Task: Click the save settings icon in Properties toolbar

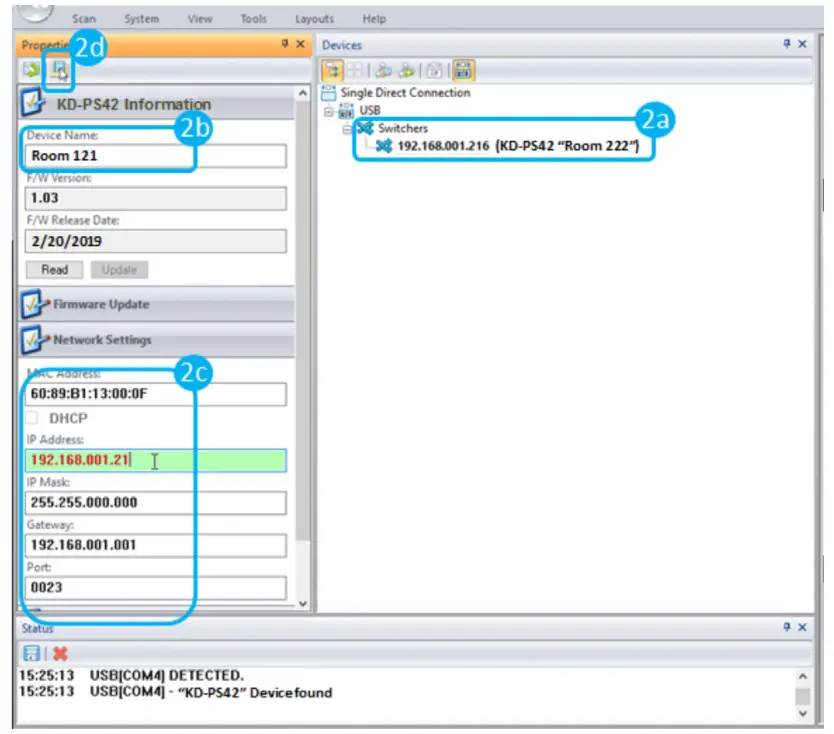Action: 59,70
